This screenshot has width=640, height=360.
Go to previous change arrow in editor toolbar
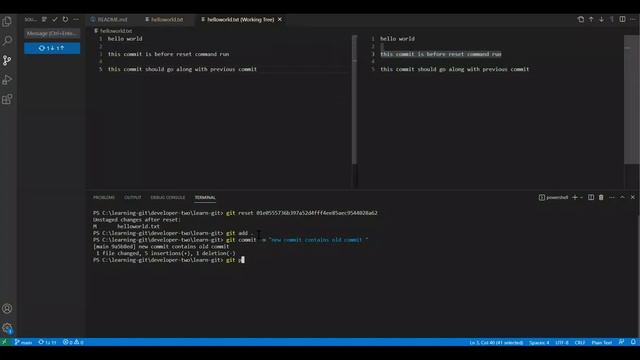click(591, 19)
